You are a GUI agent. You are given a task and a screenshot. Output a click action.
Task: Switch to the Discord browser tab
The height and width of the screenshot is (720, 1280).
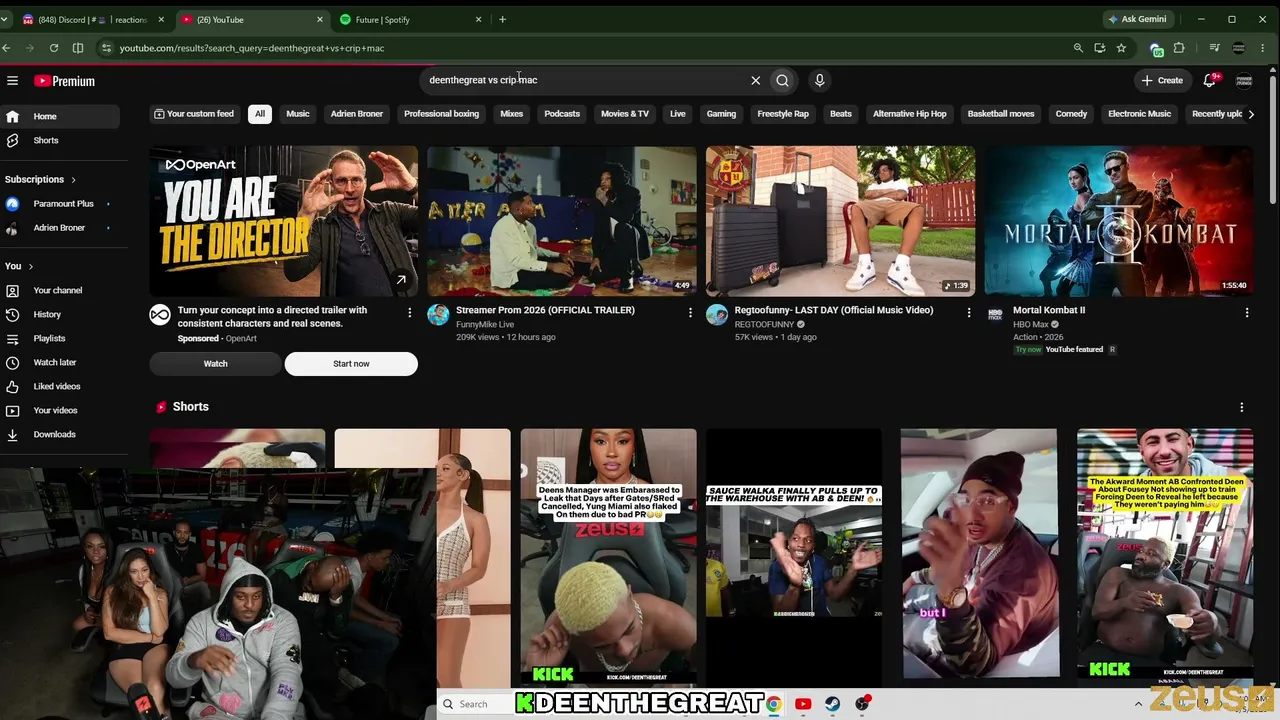pos(93,19)
